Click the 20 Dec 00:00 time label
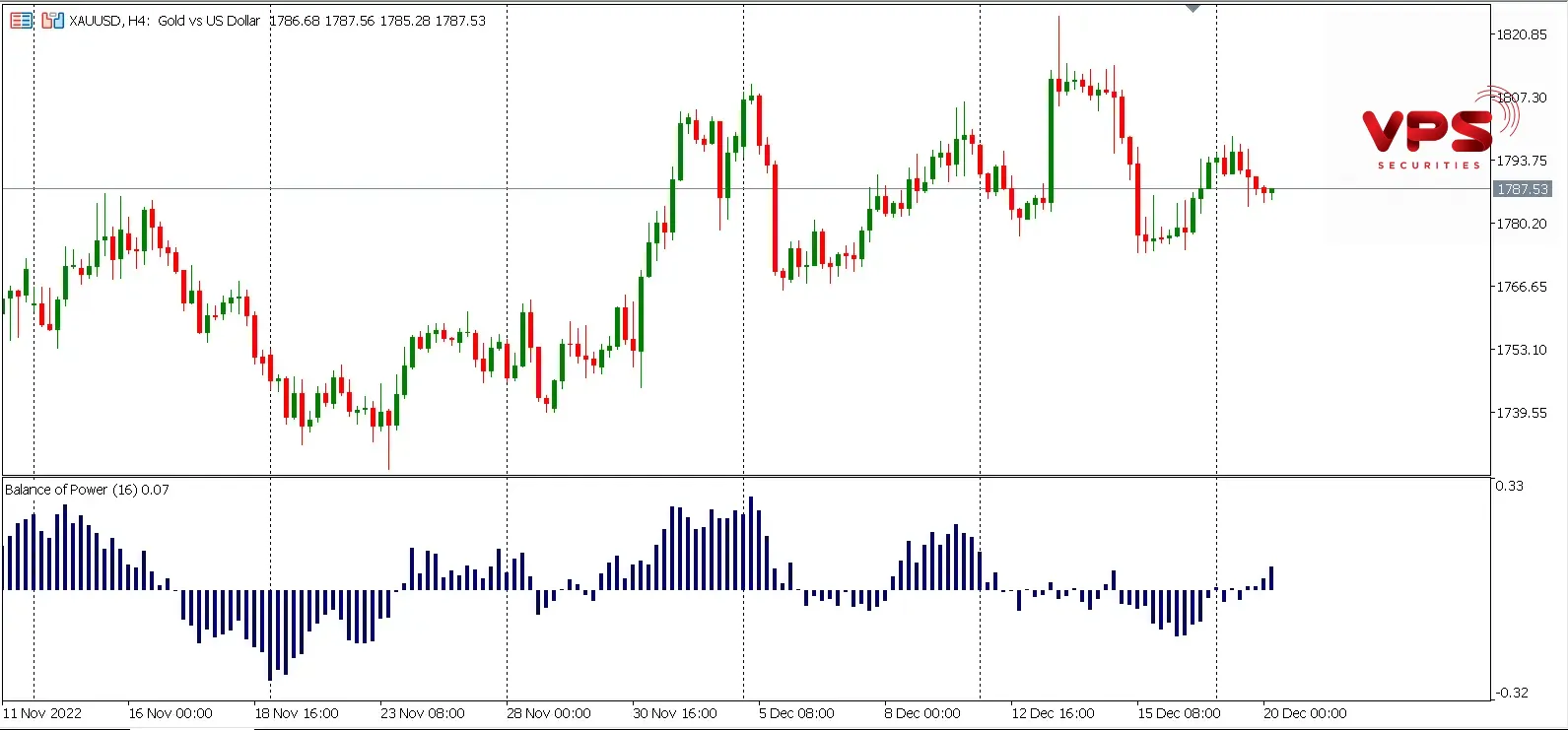This screenshot has height=730, width=1568. pyautogui.click(x=1305, y=713)
